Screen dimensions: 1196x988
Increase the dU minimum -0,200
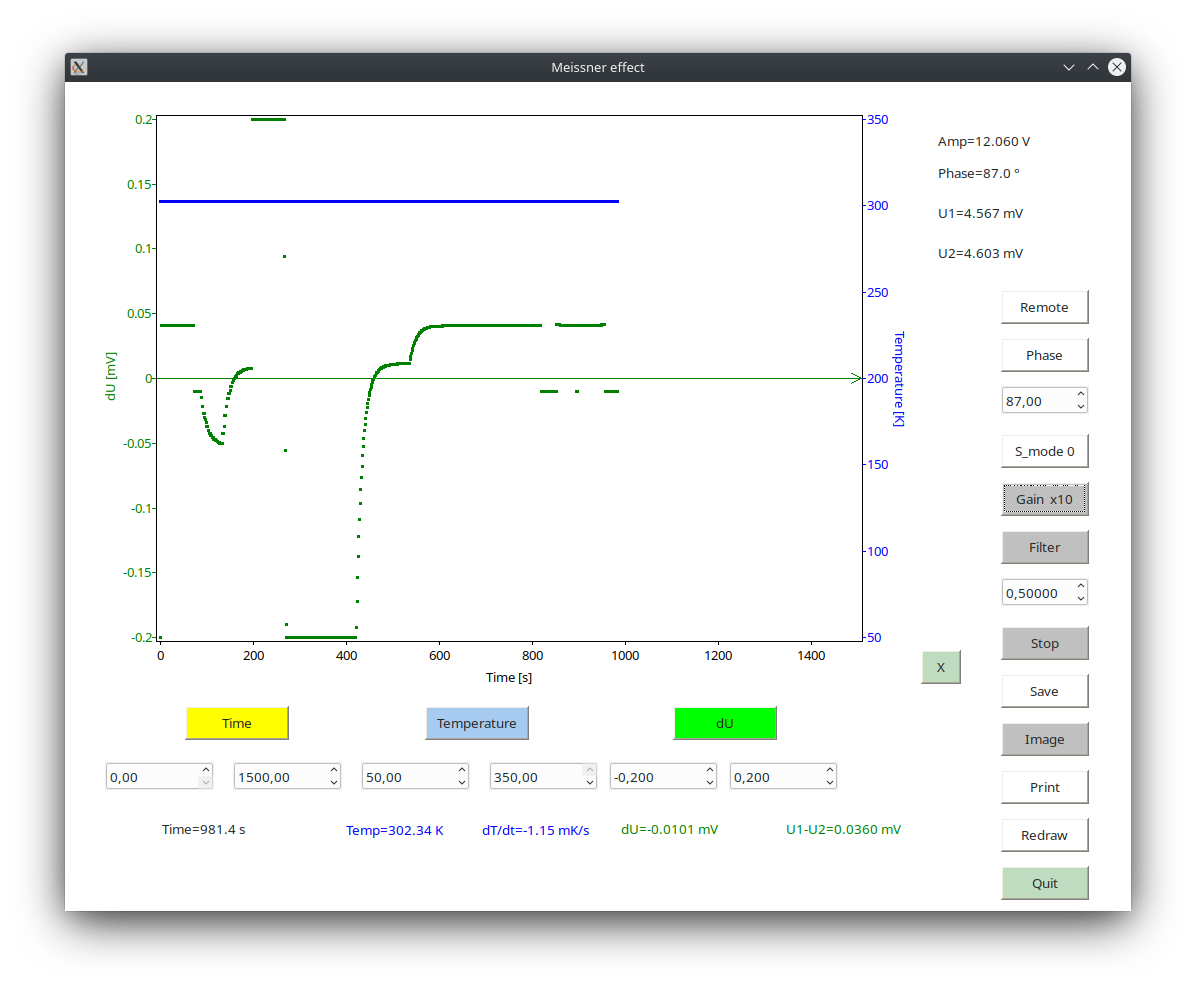[710, 771]
